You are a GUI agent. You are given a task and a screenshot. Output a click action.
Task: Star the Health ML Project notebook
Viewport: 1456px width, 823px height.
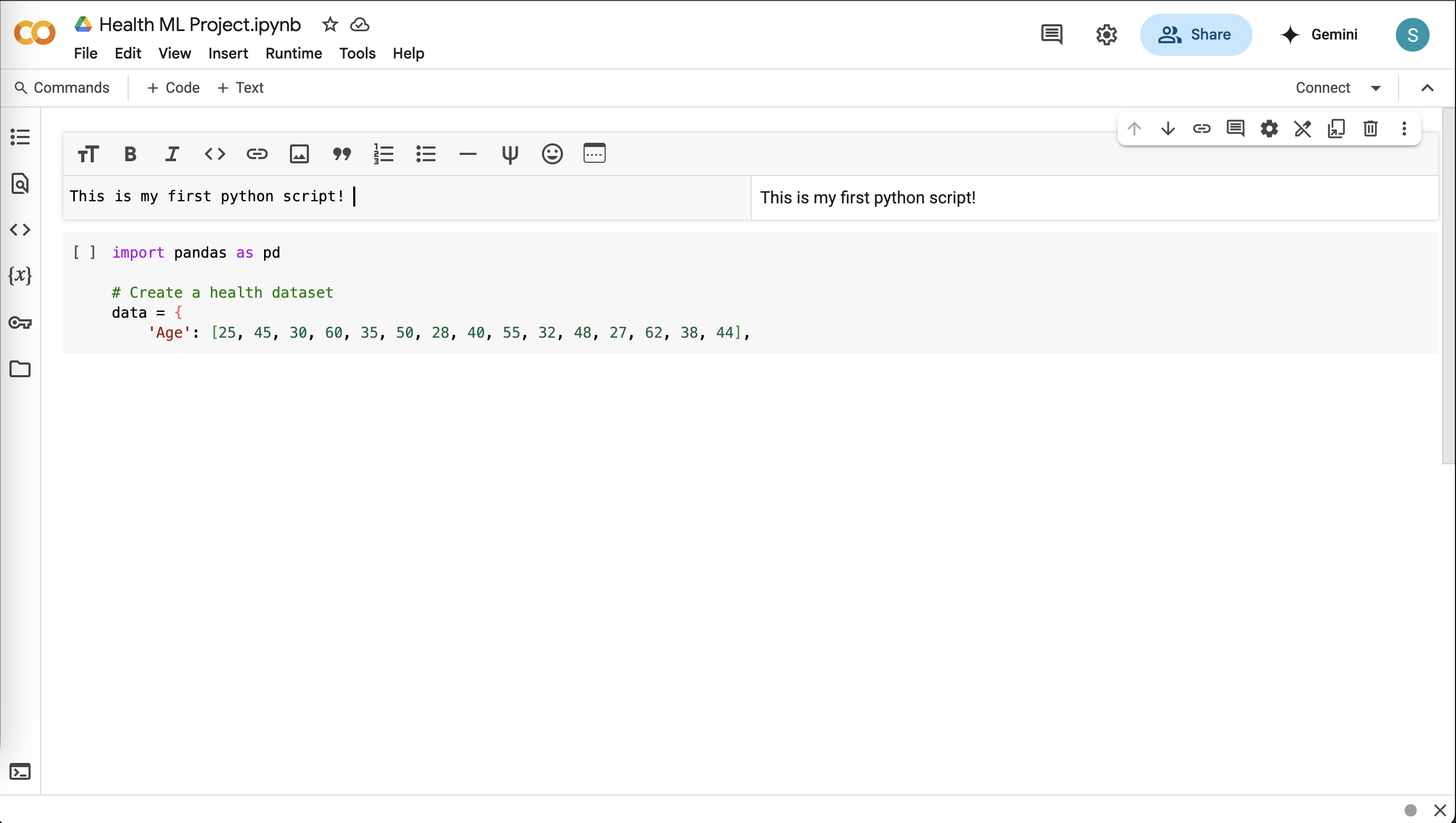[x=329, y=24]
